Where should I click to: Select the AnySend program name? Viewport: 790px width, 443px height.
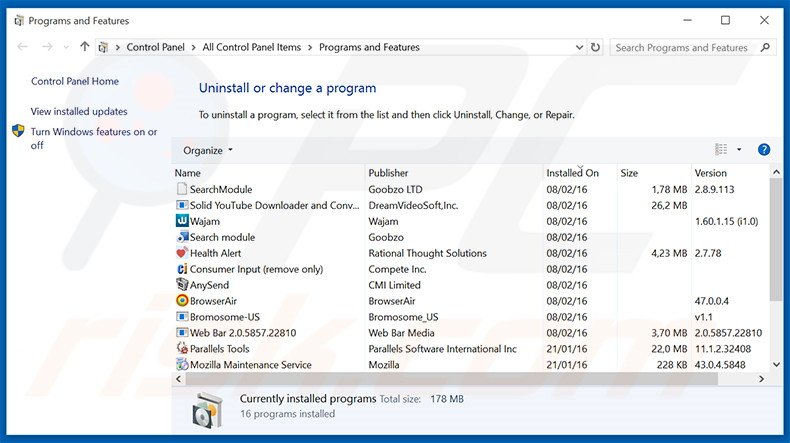(x=209, y=285)
